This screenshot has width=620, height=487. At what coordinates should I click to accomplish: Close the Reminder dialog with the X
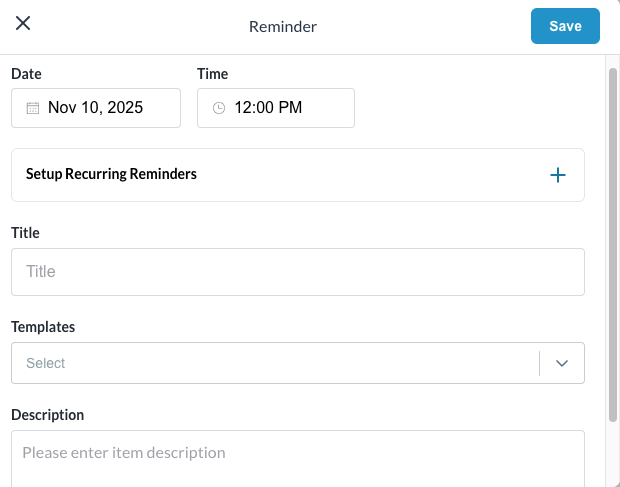[x=23, y=24]
